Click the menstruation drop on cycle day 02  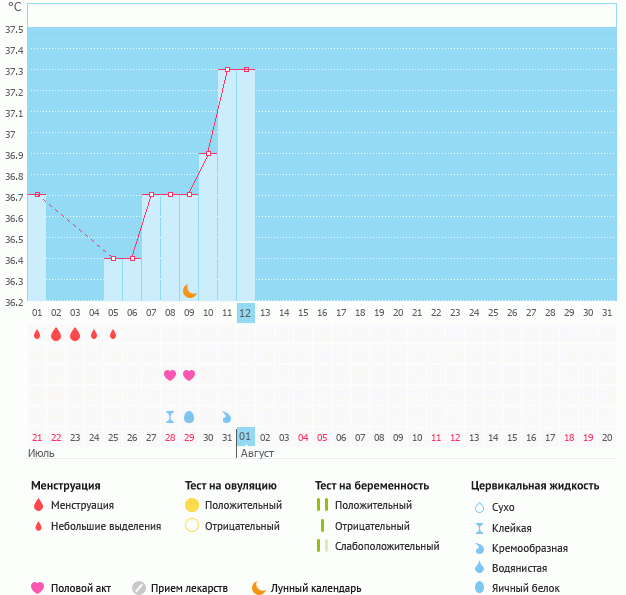point(56,334)
